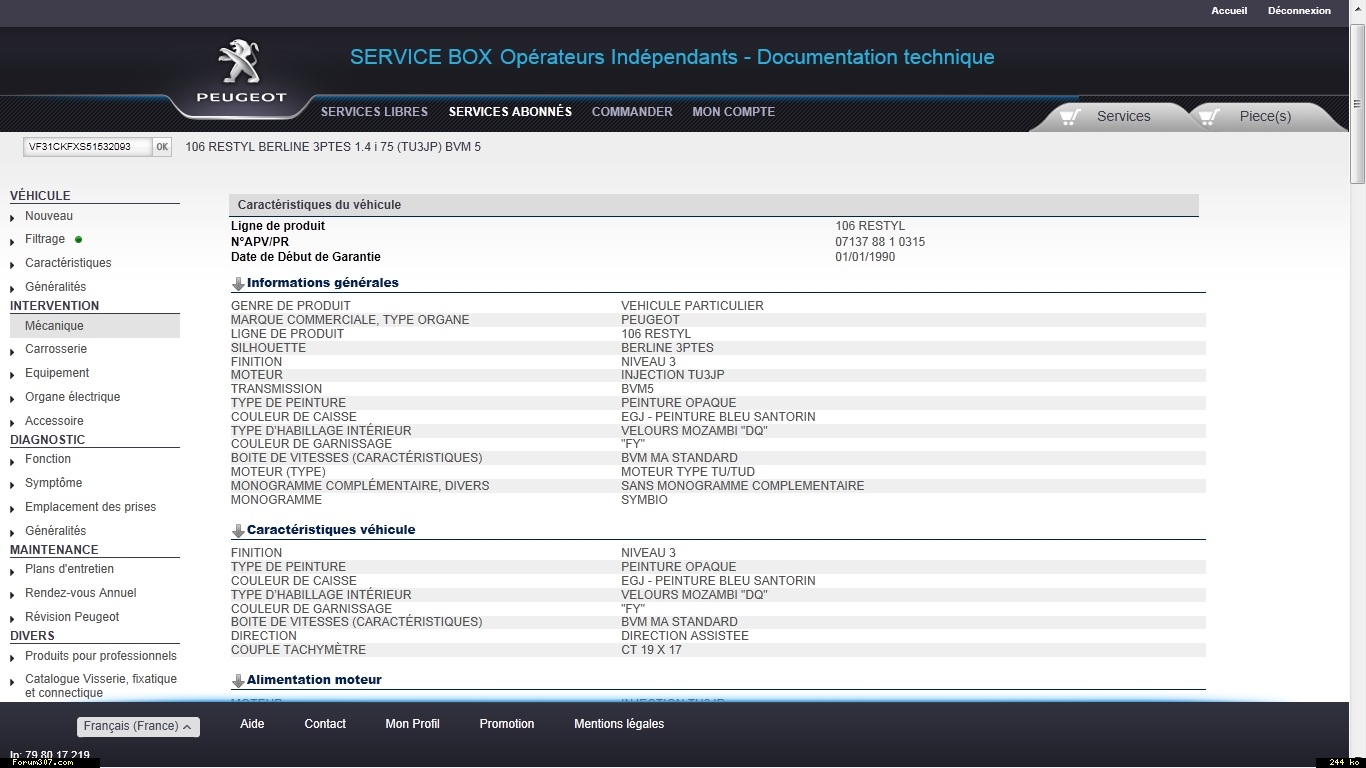Expand the arrow beside Carrosserie

tap(12, 351)
